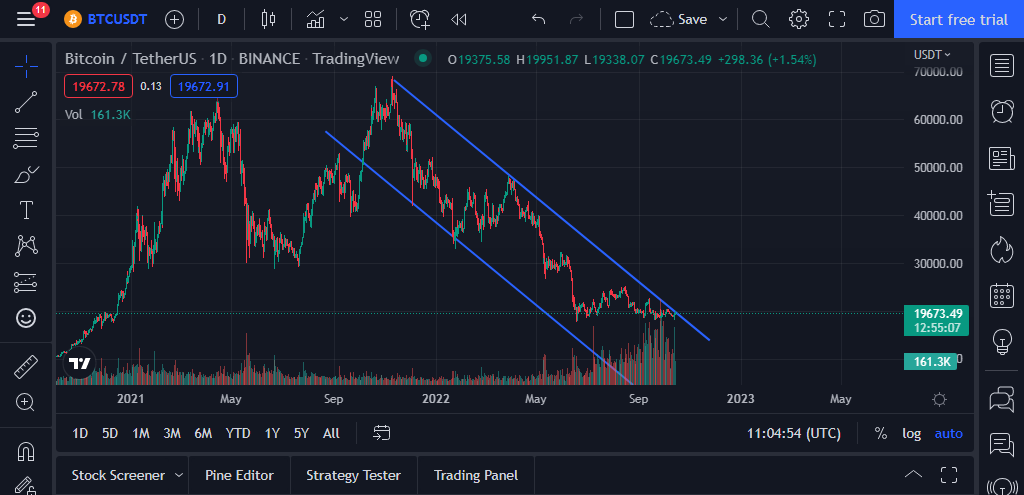
Task: Open quick search magnifier
Action: [x=760, y=19]
